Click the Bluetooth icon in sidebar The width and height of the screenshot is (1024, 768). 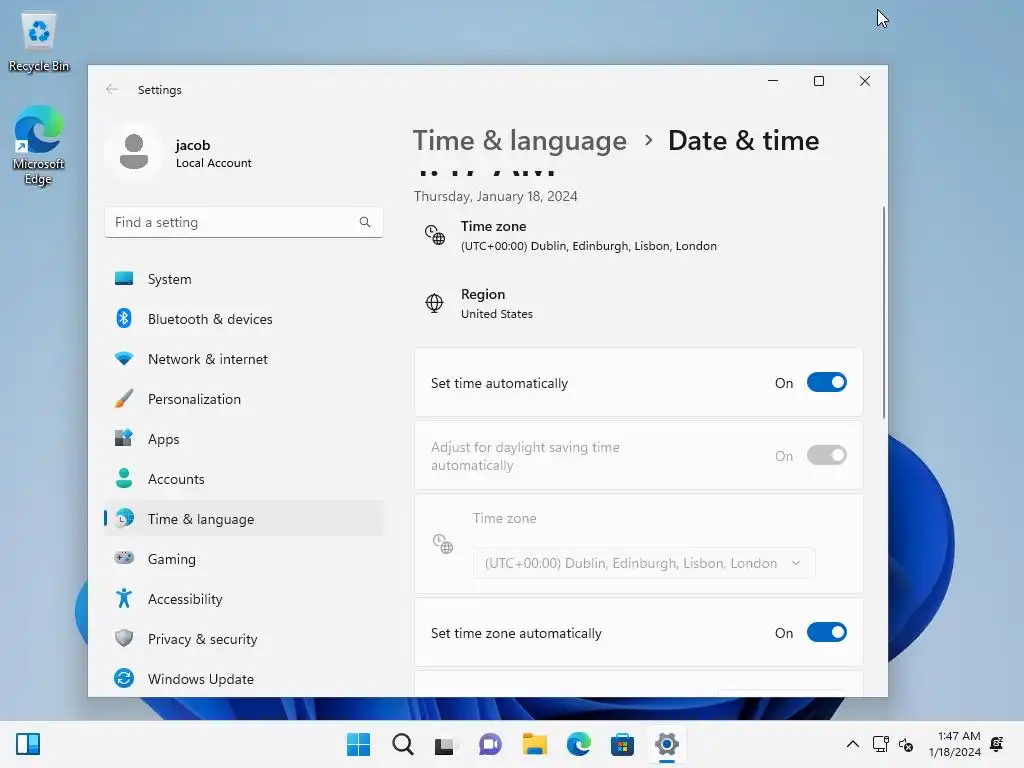123,319
